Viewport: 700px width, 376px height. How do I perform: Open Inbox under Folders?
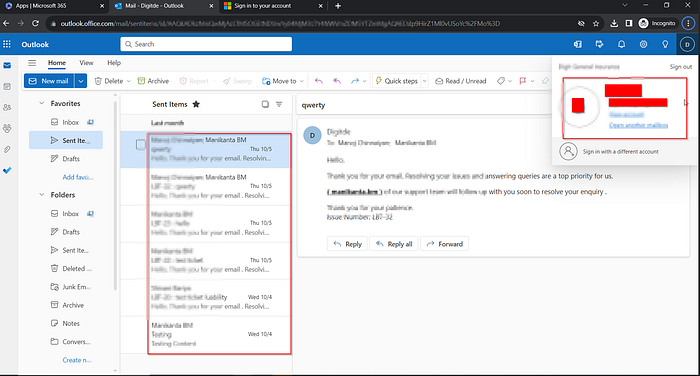point(66,213)
